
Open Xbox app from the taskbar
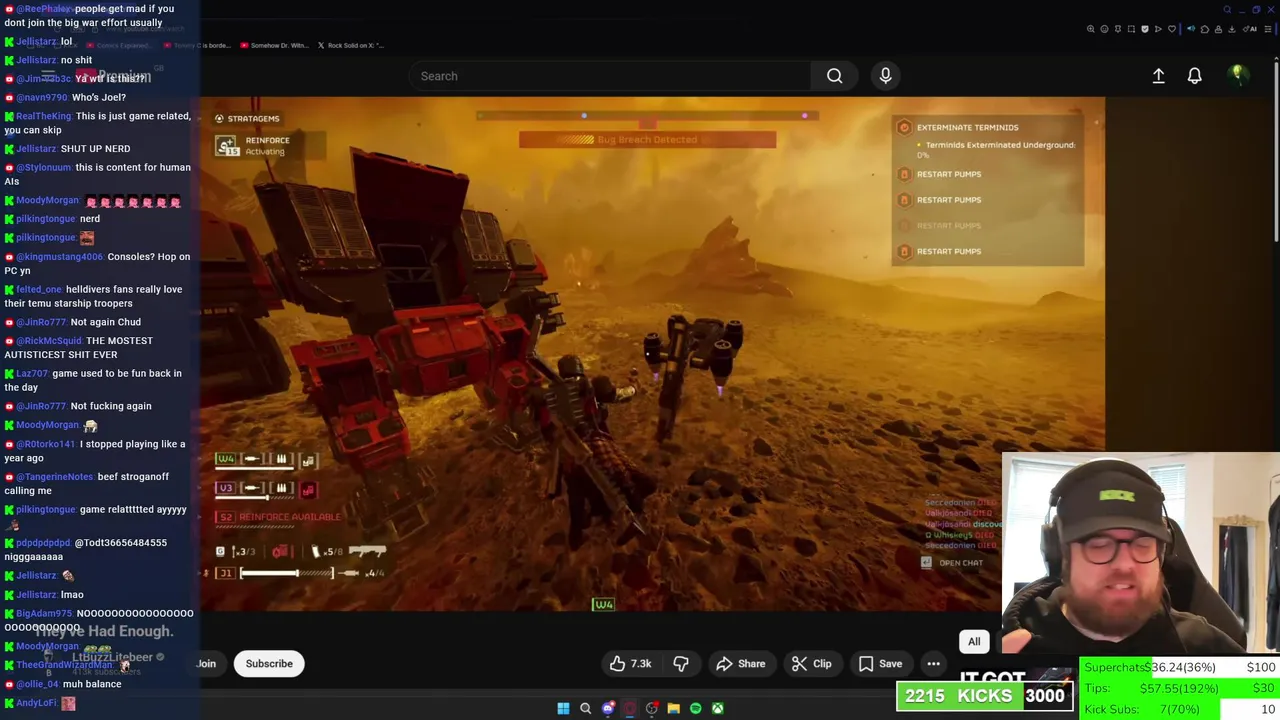(717, 709)
